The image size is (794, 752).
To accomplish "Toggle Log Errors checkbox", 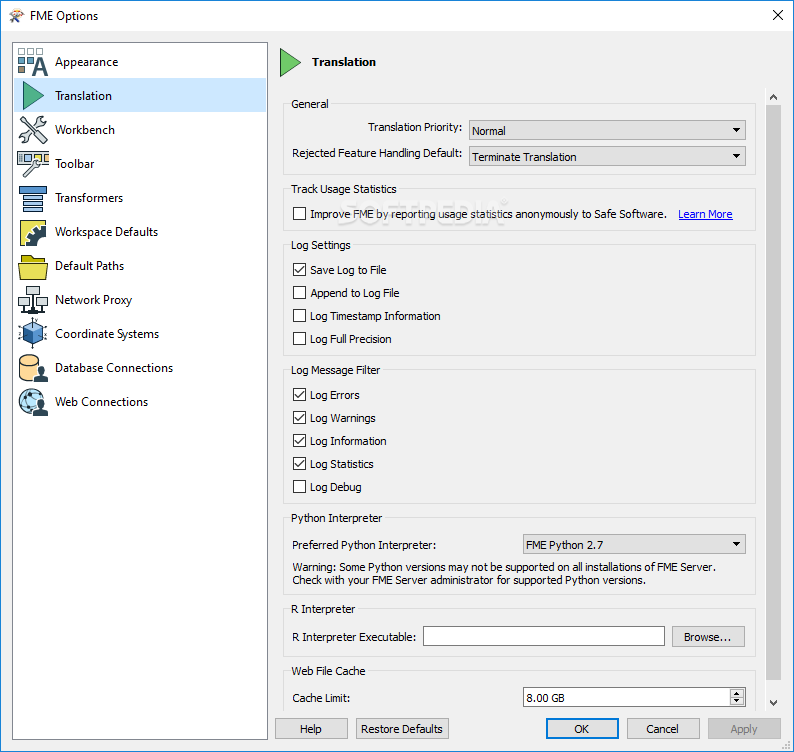I will click(299, 394).
